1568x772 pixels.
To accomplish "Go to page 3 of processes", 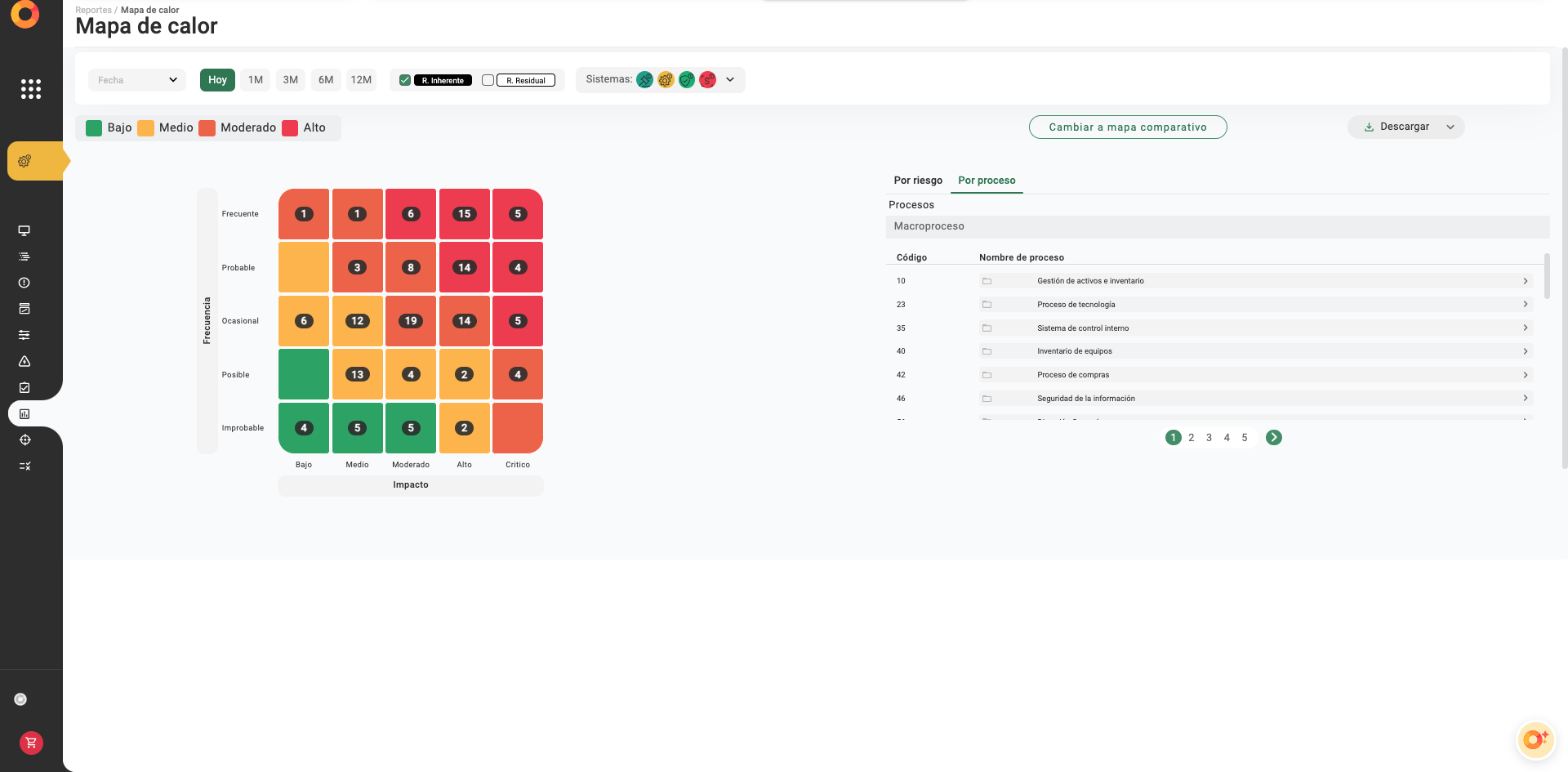I will coord(1209,438).
